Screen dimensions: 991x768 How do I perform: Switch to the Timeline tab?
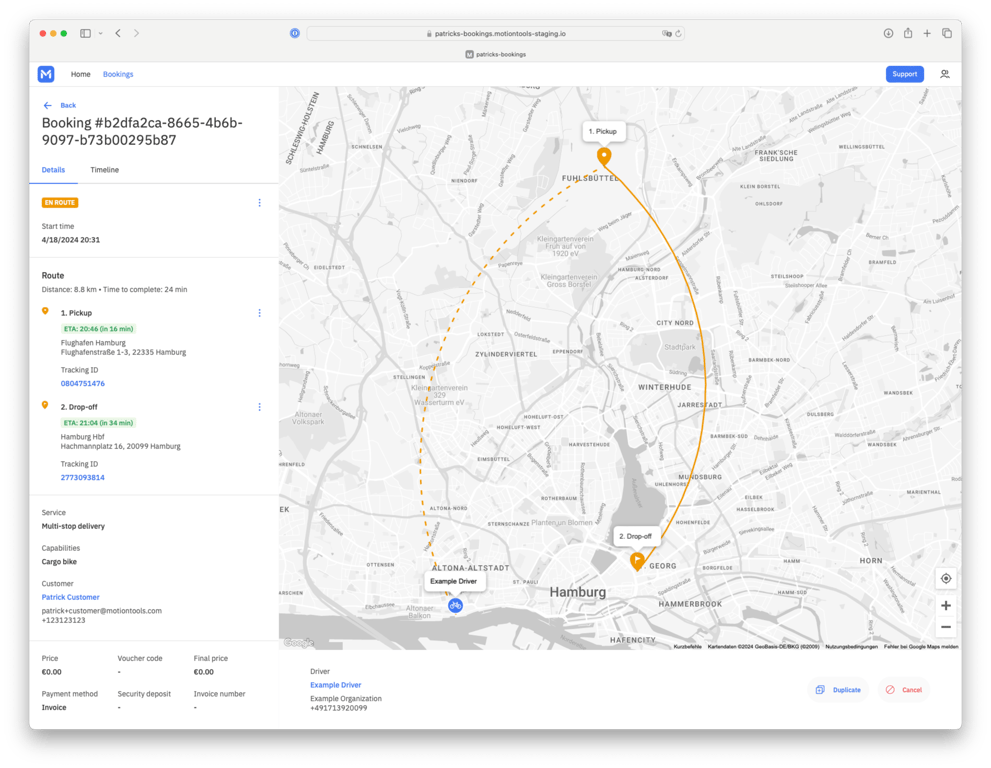pos(104,170)
